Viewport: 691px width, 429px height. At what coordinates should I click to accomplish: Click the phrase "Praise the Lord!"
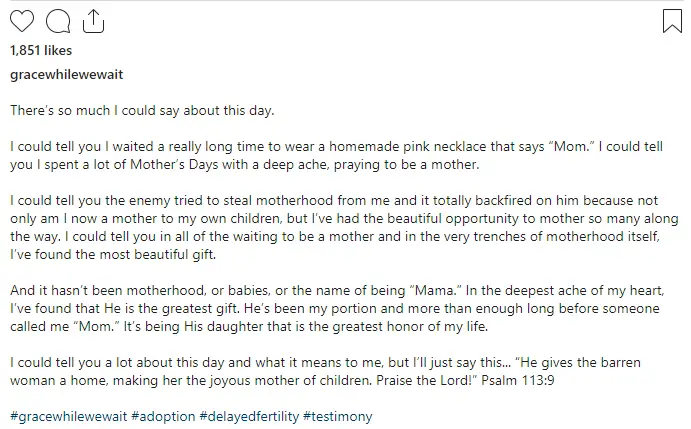pos(427,380)
